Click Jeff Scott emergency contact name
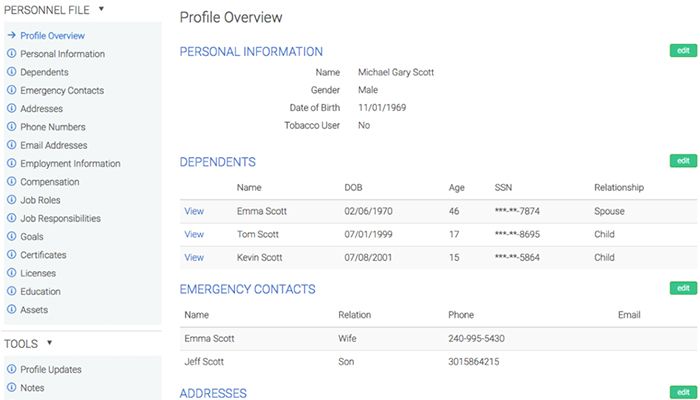Image resolution: width=700 pixels, height=400 pixels. pyautogui.click(x=204, y=362)
